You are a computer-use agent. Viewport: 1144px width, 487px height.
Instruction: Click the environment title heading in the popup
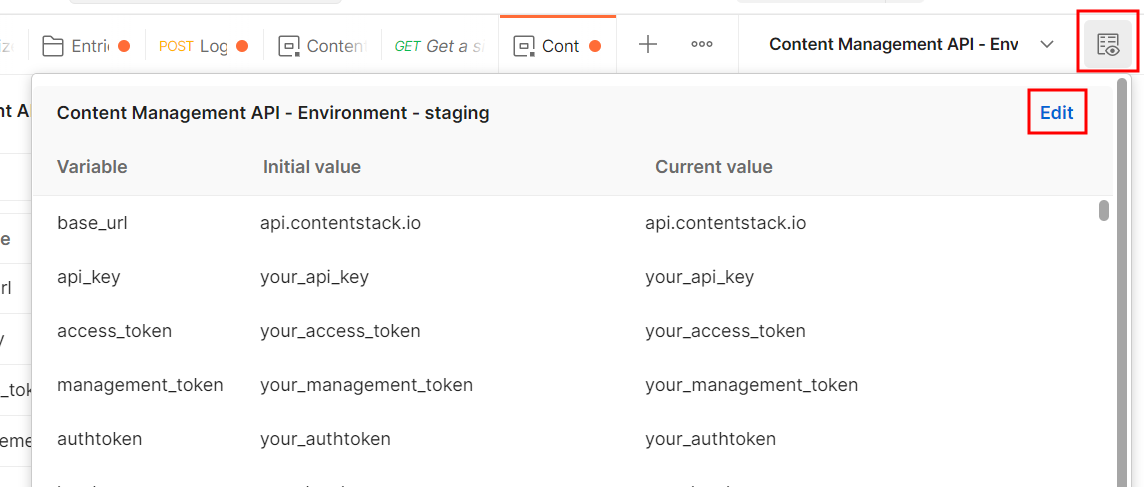tap(273, 112)
